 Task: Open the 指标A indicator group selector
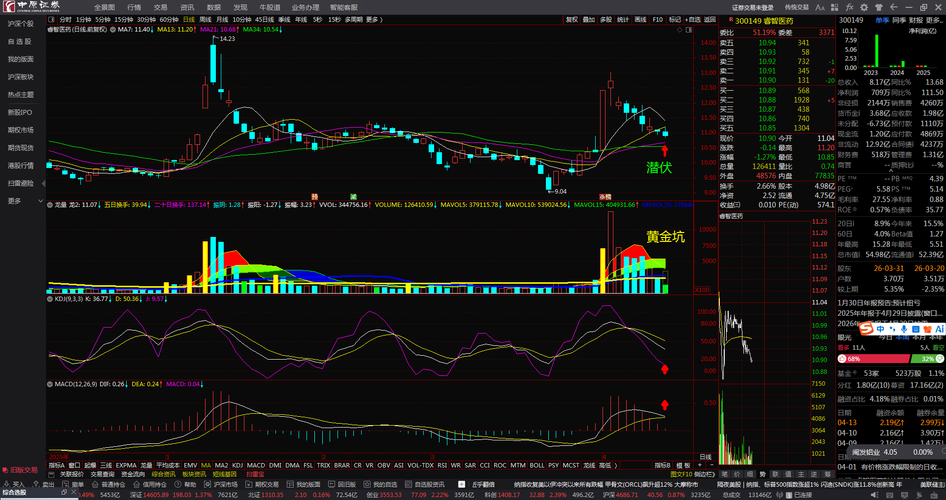pyautogui.click(x=56, y=465)
